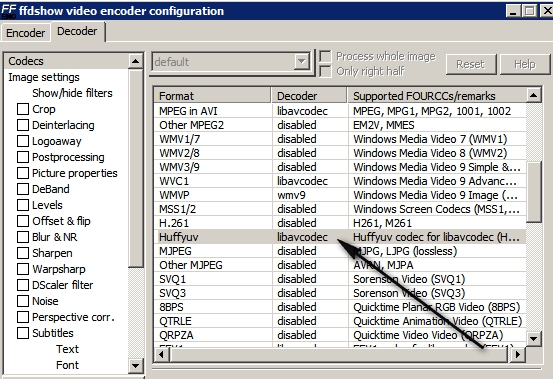Enable Blur & NR checkbox

pyautogui.click(x=23, y=237)
